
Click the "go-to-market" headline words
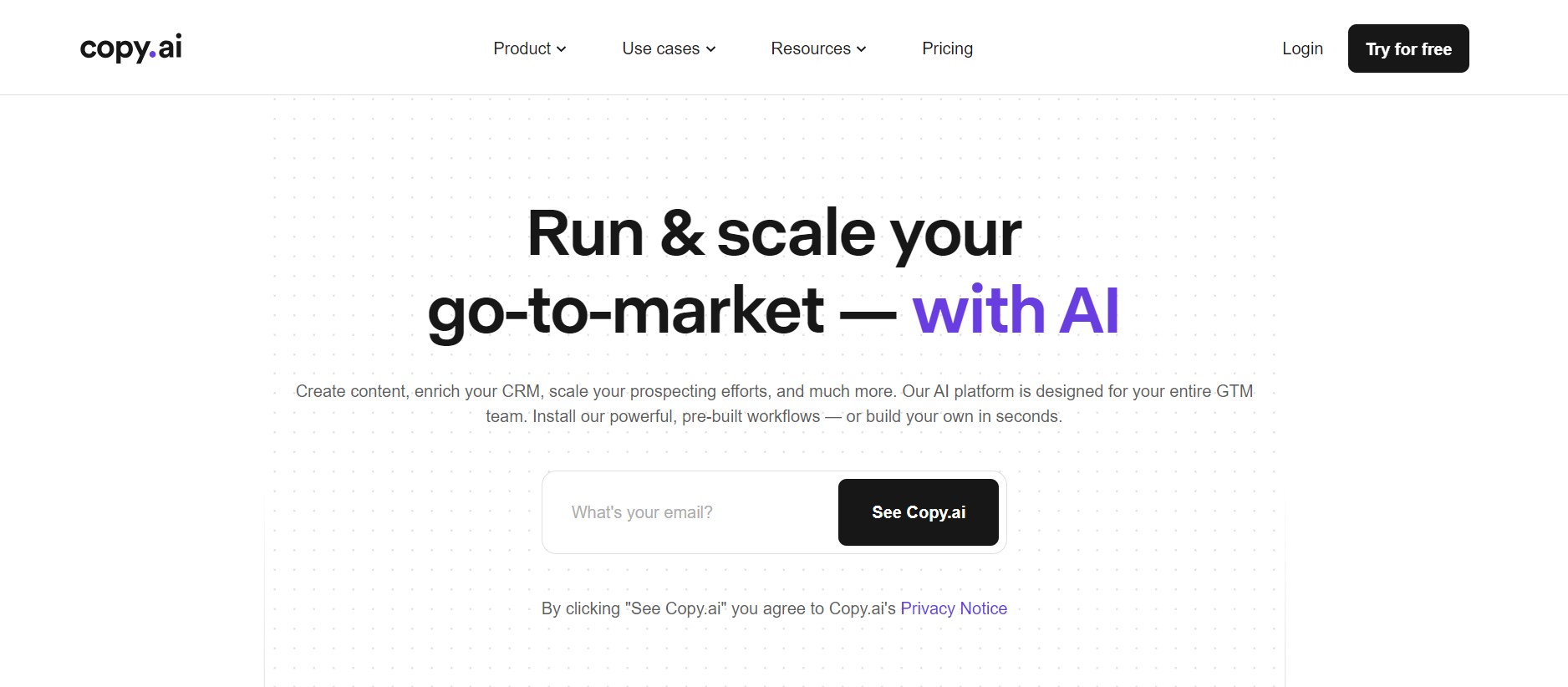tap(625, 311)
